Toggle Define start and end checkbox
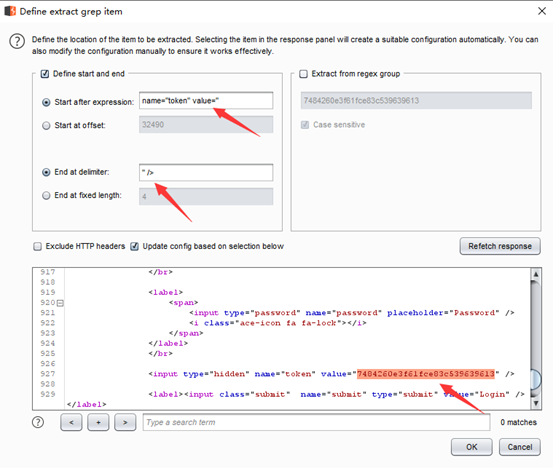The image size is (553, 468). pos(45,74)
